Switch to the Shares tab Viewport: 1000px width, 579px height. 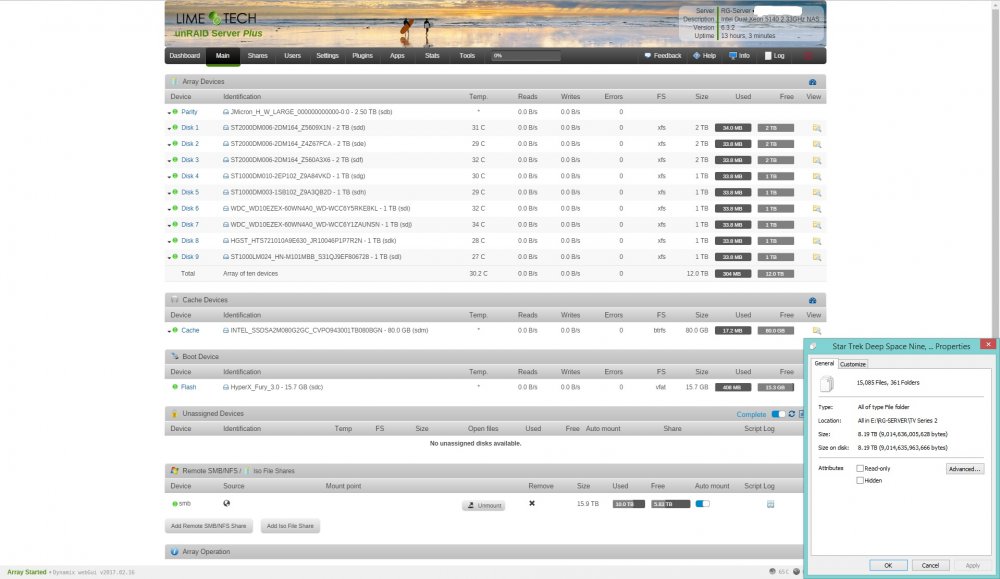click(258, 55)
